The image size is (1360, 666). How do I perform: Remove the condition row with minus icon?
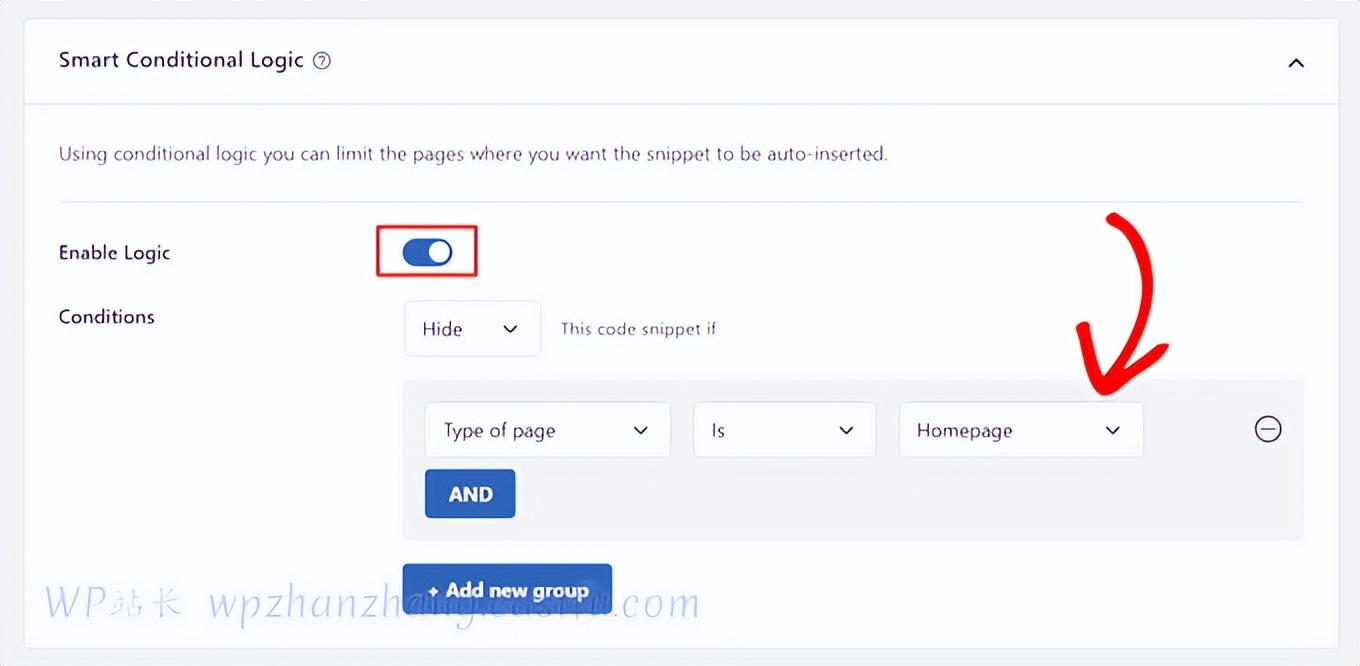coord(1268,430)
